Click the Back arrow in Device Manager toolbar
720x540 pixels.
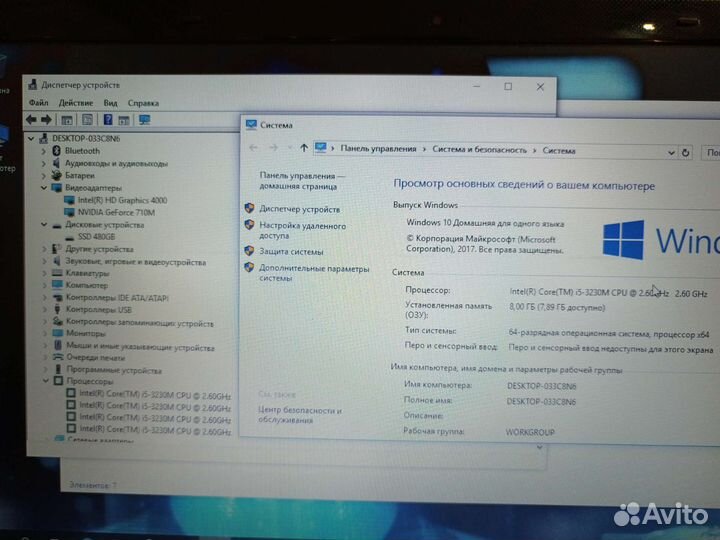click(31, 120)
